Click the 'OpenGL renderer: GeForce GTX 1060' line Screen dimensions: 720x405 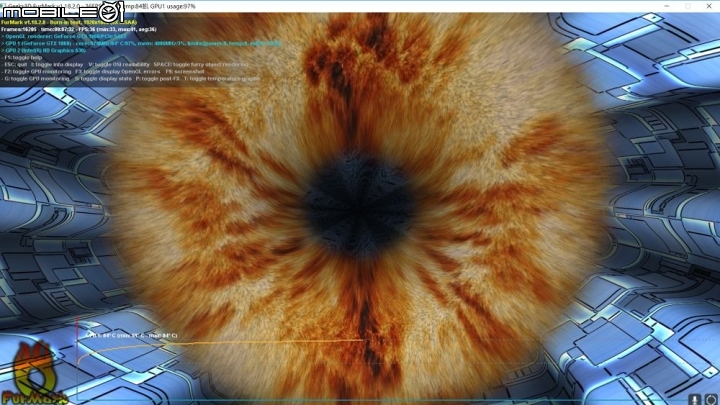click(64, 36)
